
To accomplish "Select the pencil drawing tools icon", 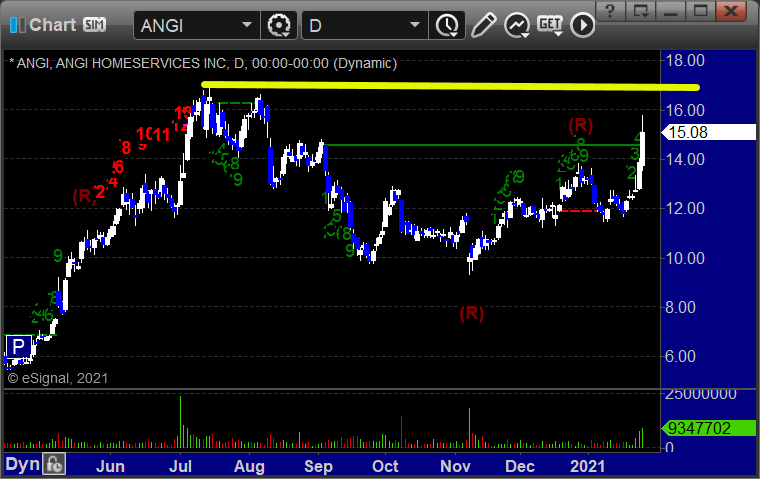I will pyautogui.click(x=483, y=25).
